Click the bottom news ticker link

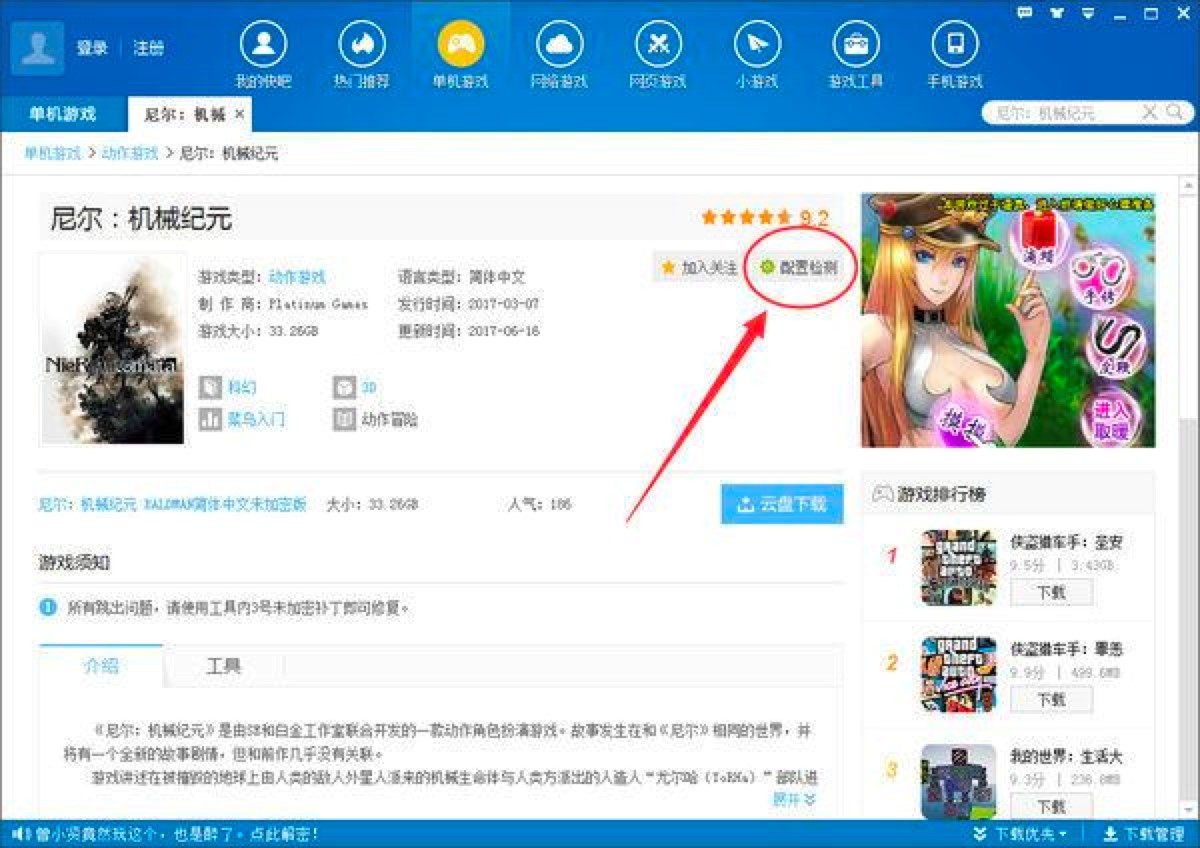[176, 833]
